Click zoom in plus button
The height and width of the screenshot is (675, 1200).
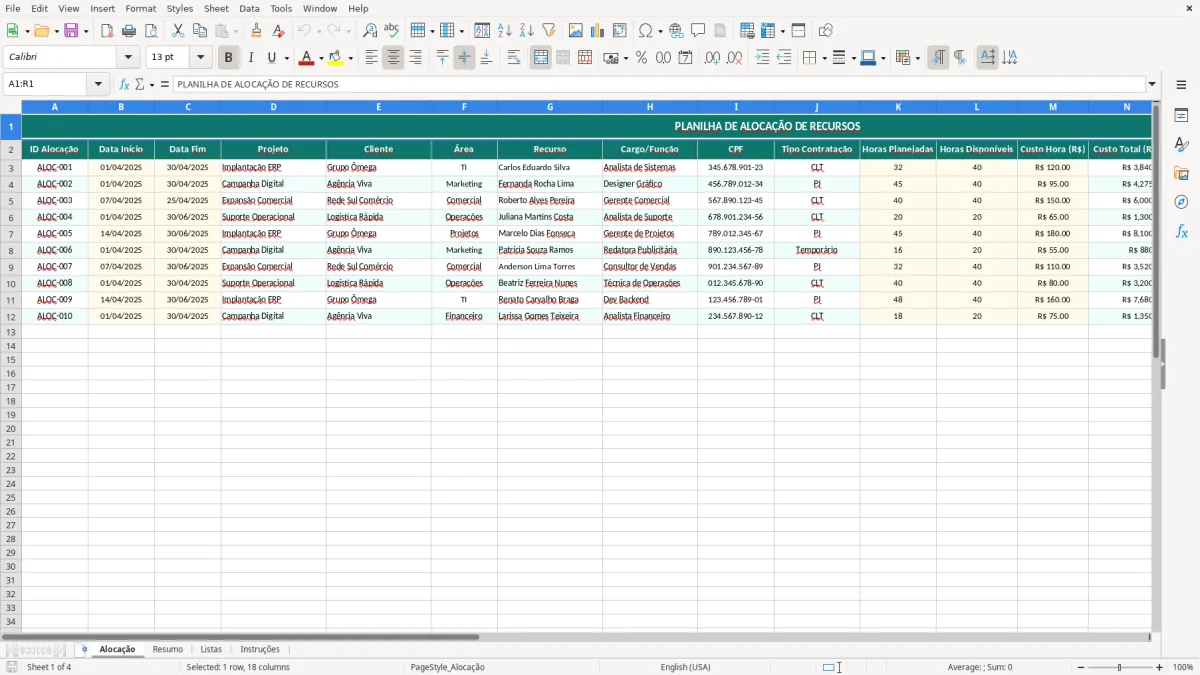pyautogui.click(x=1160, y=667)
